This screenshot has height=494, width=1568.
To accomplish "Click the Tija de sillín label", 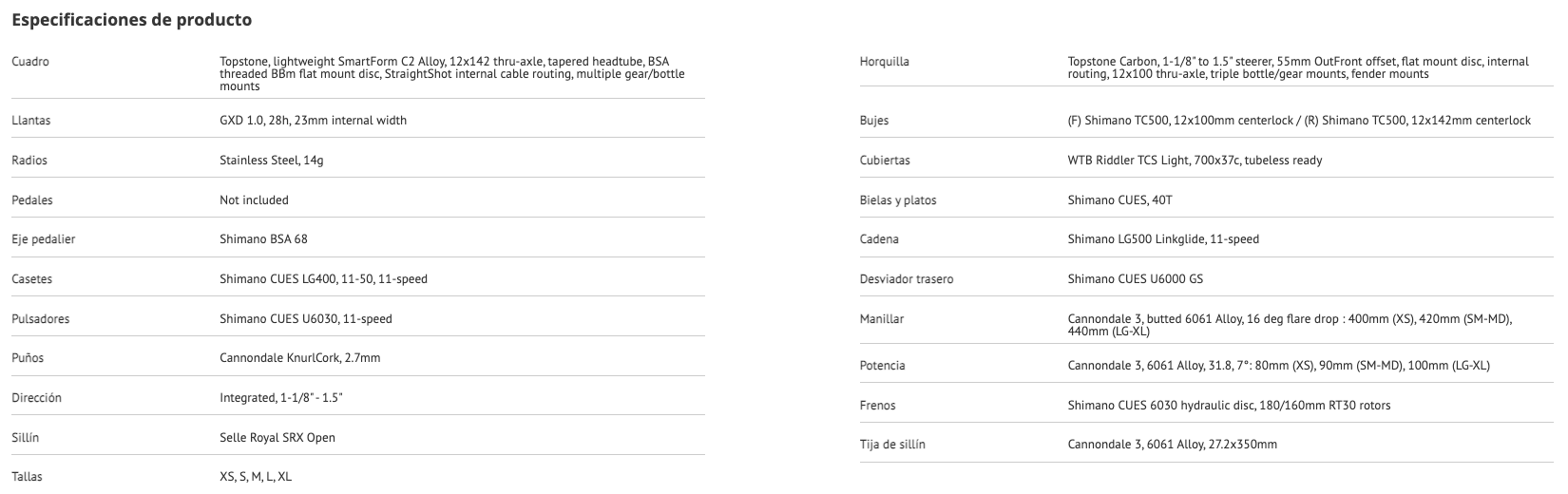I will (892, 445).
